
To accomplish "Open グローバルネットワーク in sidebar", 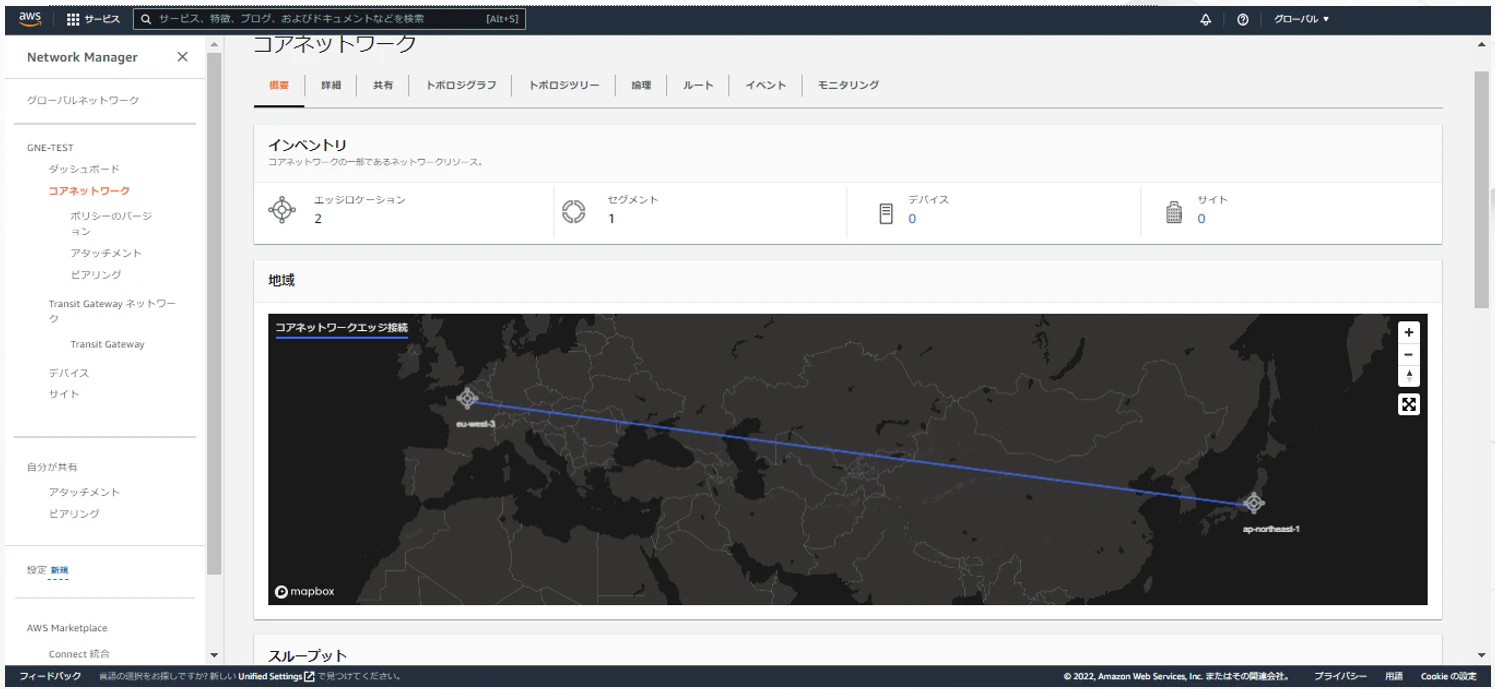I will [83, 100].
